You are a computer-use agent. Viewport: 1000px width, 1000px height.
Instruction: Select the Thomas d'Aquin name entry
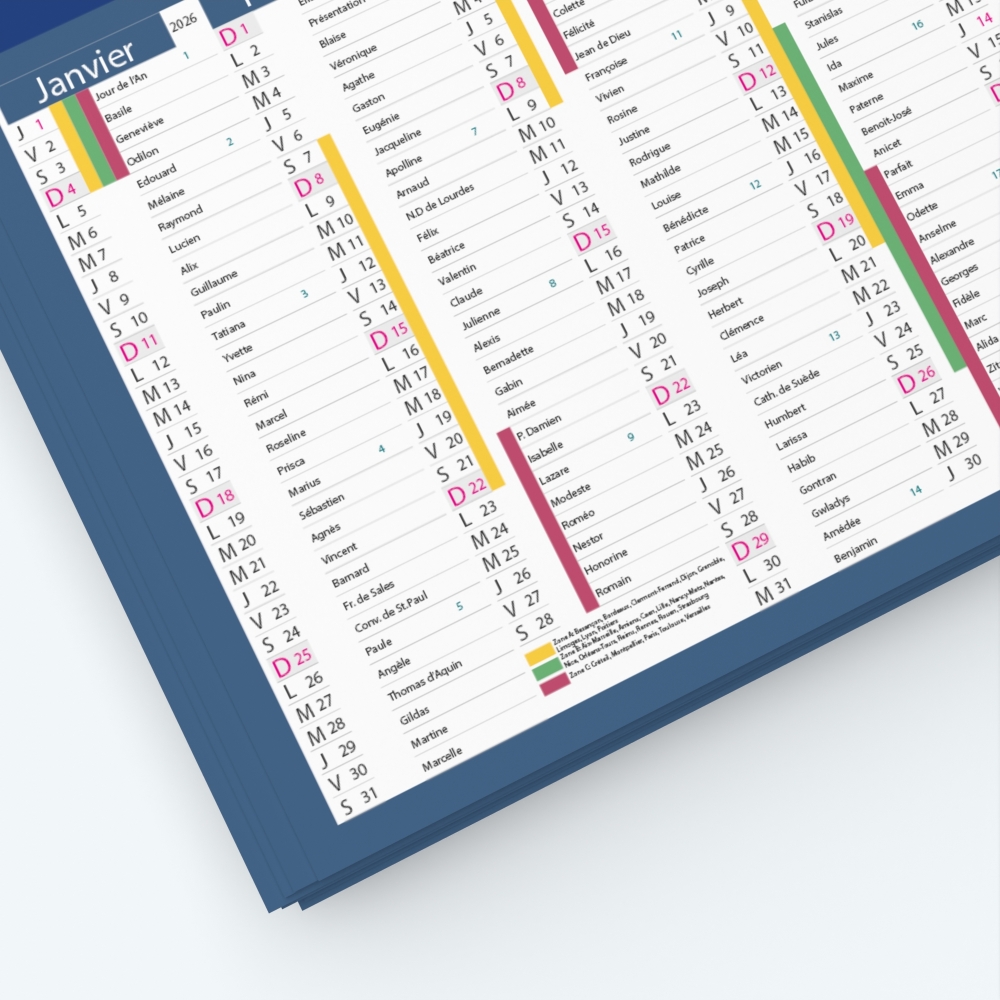[x=424, y=680]
